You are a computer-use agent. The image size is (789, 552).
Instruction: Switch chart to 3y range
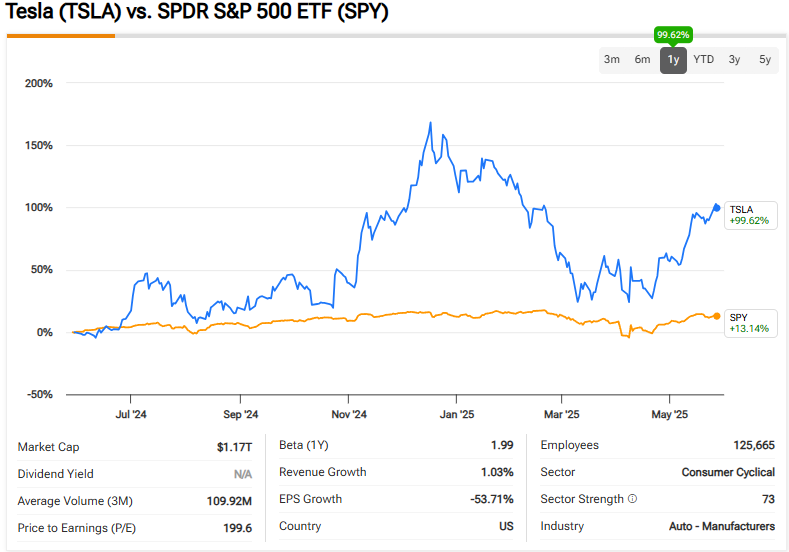(x=734, y=59)
